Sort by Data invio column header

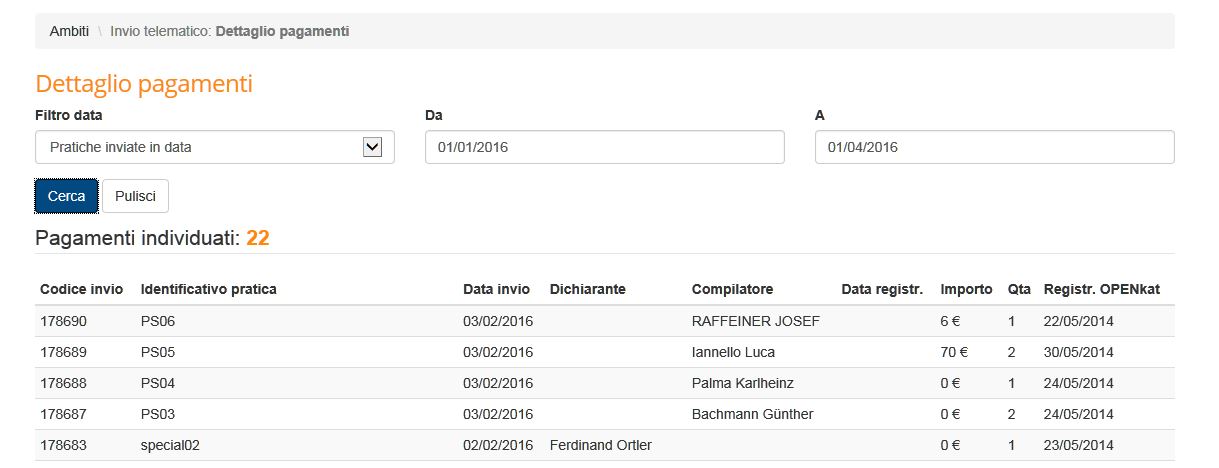point(496,289)
